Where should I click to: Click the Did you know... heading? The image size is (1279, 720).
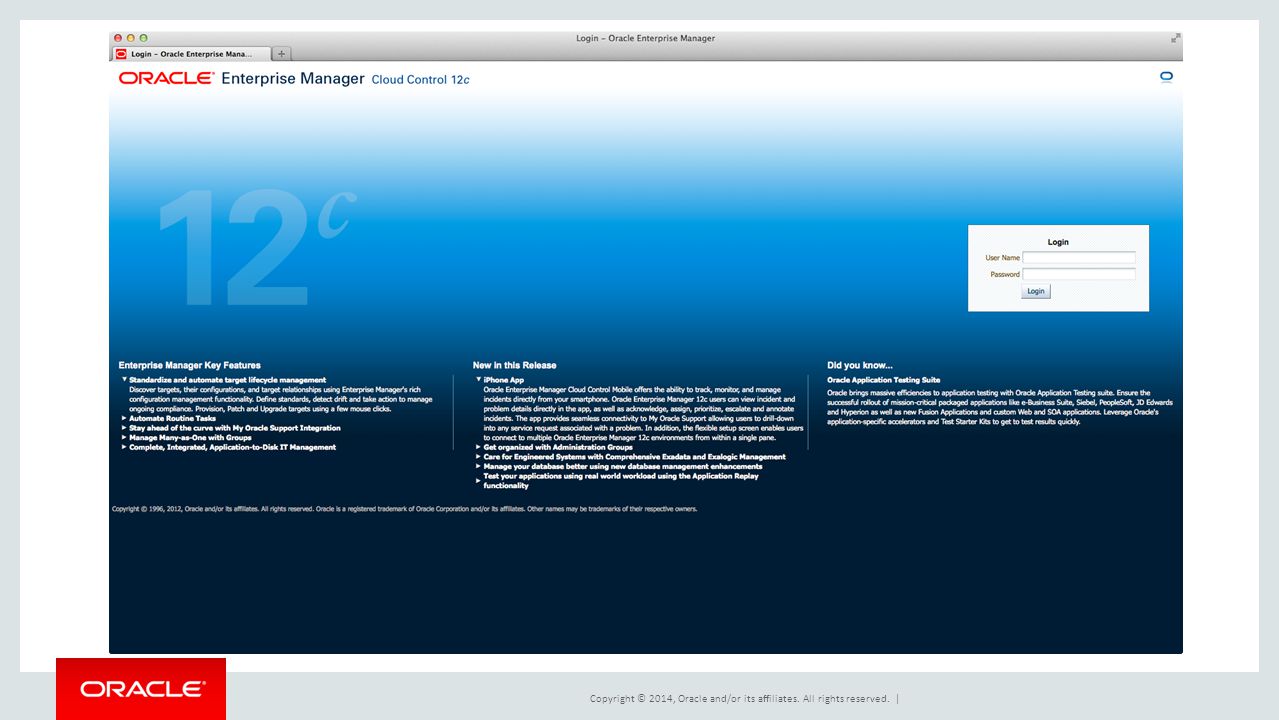pyautogui.click(x=860, y=365)
